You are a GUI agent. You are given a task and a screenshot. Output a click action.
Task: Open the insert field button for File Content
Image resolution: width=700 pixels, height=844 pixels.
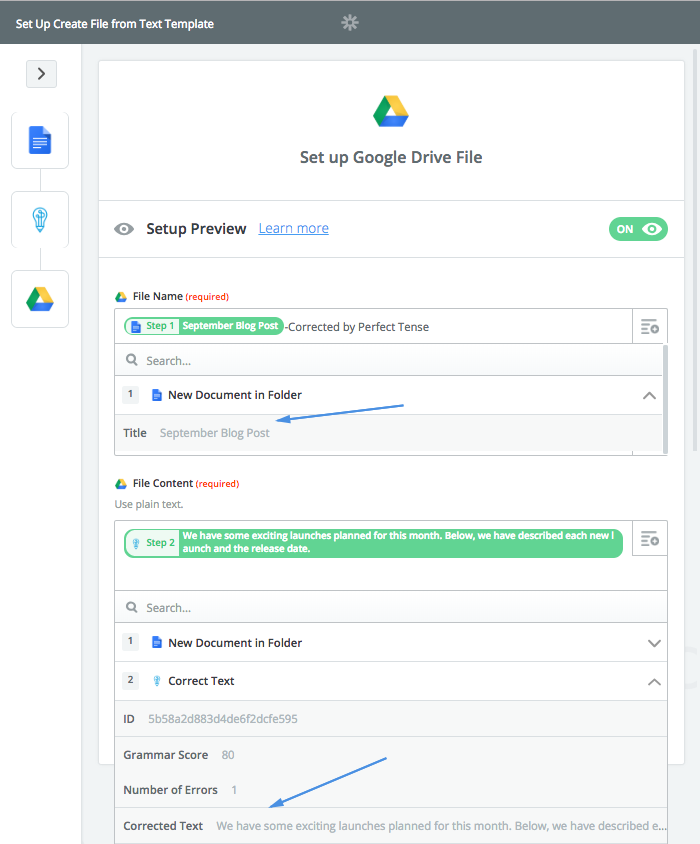(x=650, y=538)
